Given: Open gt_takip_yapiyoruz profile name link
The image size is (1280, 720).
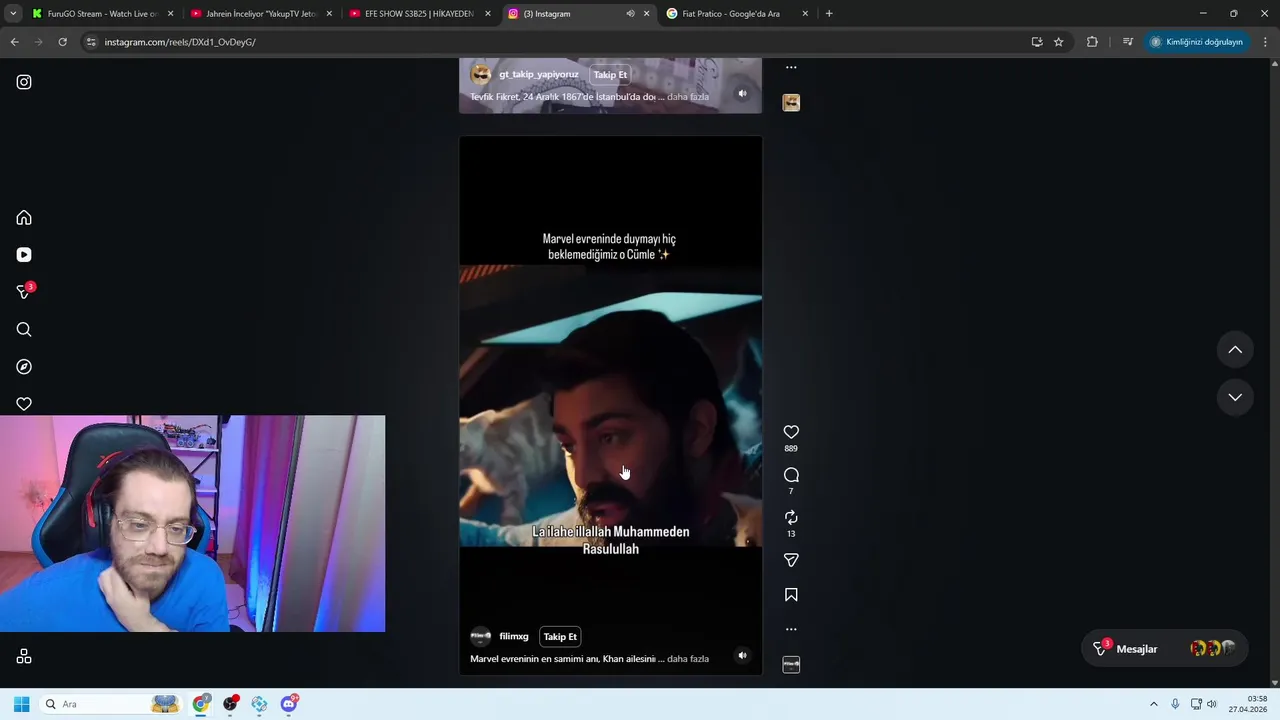Looking at the screenshot, I should (x=539, y=75).
